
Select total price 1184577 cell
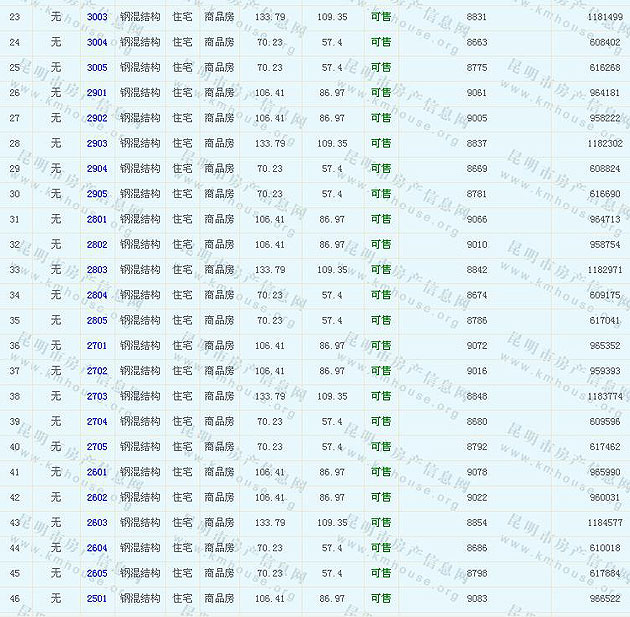(604, 523)
